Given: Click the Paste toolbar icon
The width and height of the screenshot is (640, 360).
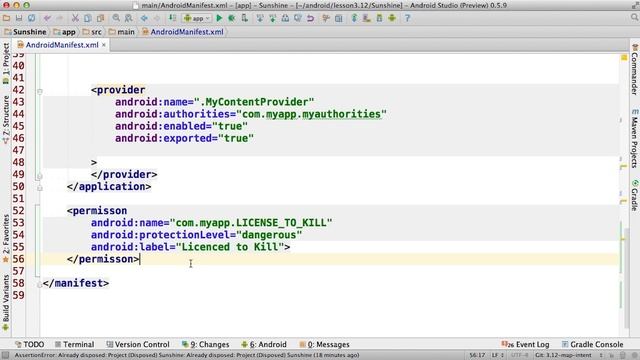Looking at the screenshot, I should pos(100,18).
